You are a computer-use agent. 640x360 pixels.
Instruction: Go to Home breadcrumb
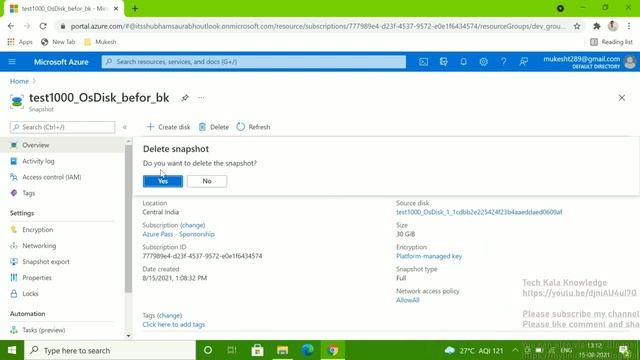[19, 81]
